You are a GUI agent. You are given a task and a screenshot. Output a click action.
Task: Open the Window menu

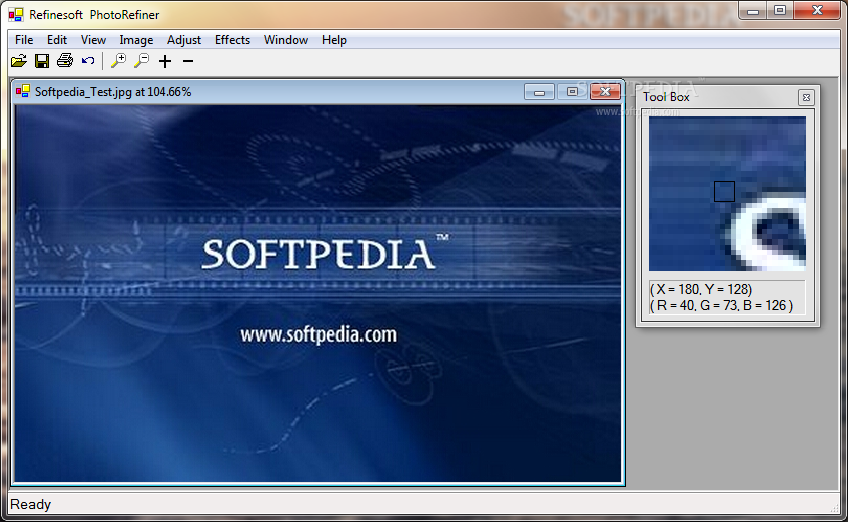tap(286, 40)
